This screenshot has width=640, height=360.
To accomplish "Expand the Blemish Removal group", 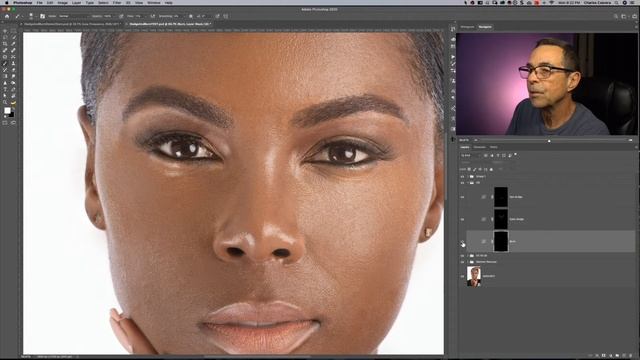I will coord(468,262).
